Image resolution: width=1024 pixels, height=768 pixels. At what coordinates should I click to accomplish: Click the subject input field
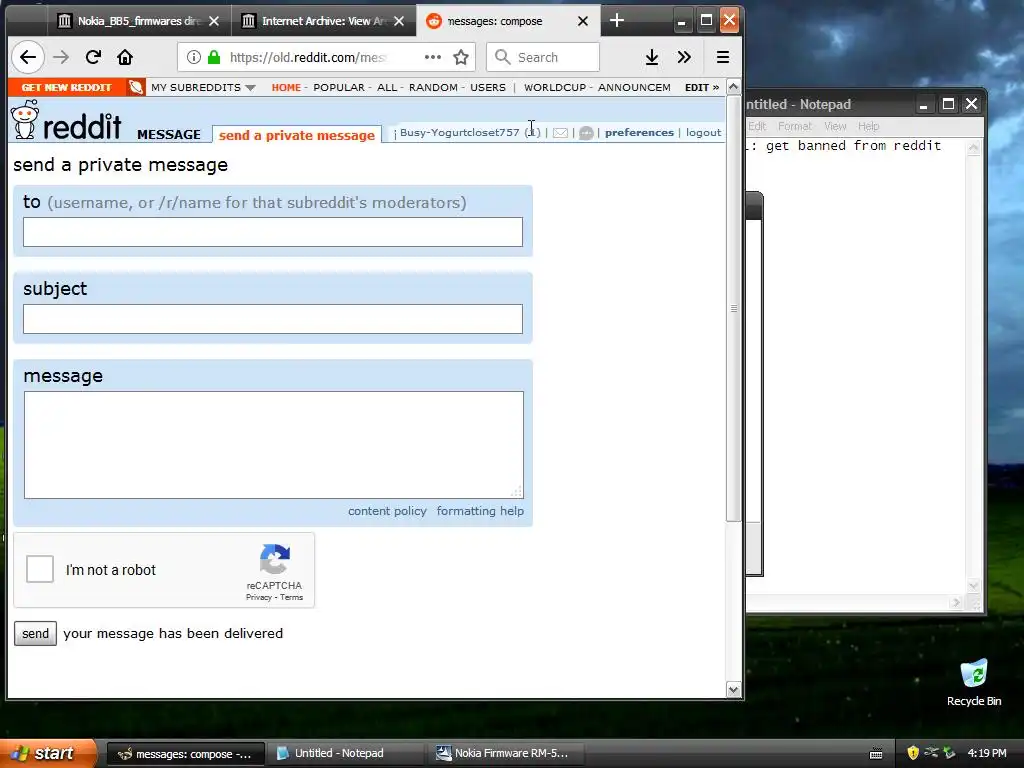273,319
